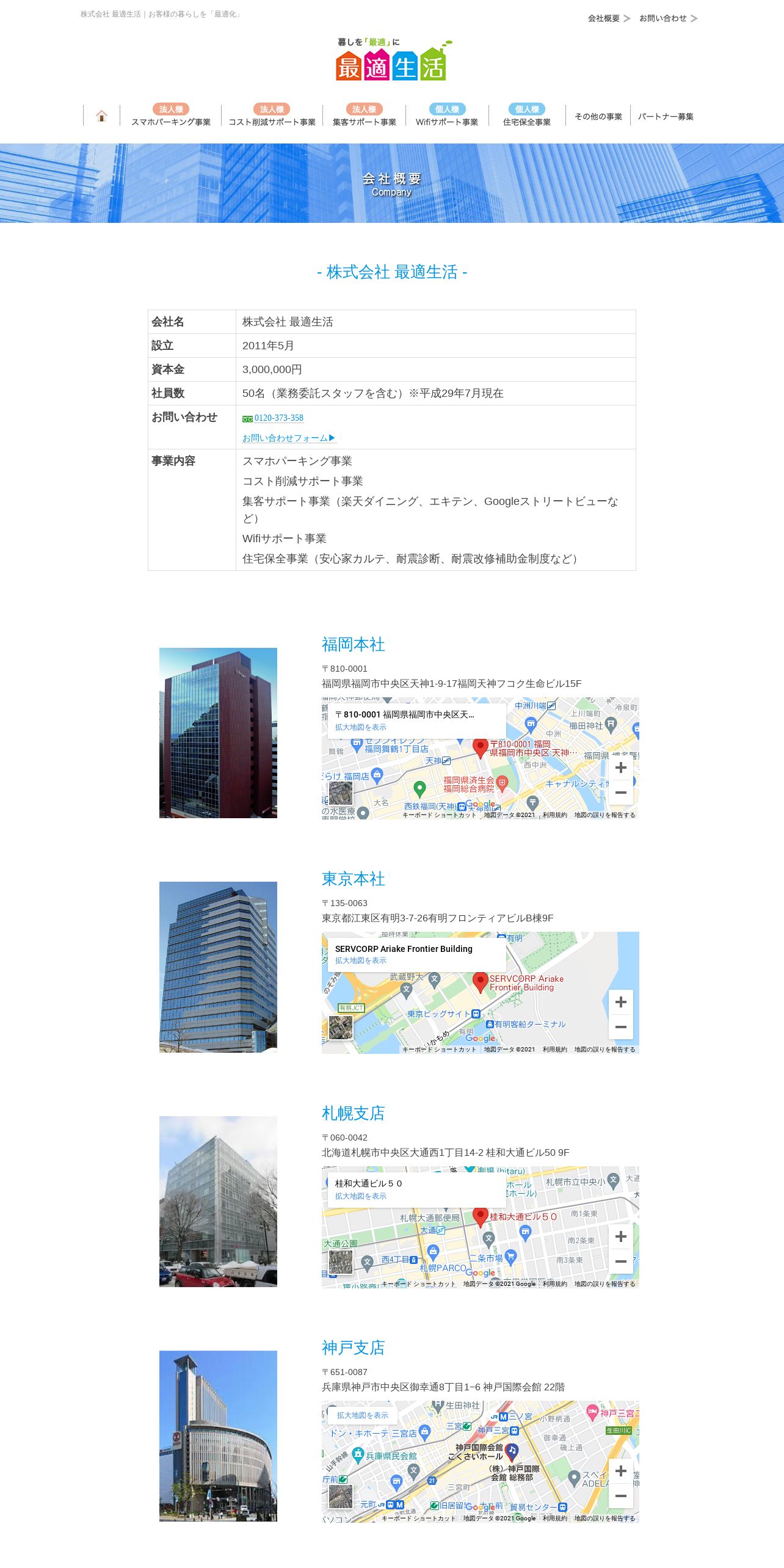Switch Fukuoka map to satellite view thumbnail
The height and width of the screenshot is (1568, 784).
[341, 793]
